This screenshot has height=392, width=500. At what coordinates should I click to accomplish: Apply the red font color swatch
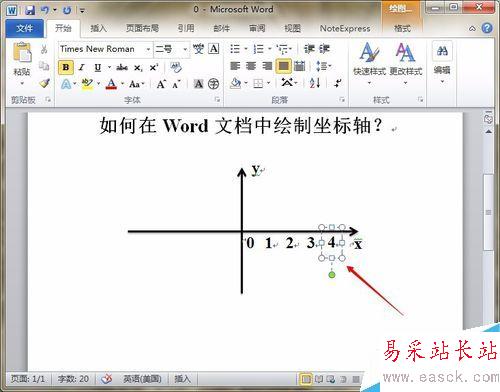tap(111, 84)
